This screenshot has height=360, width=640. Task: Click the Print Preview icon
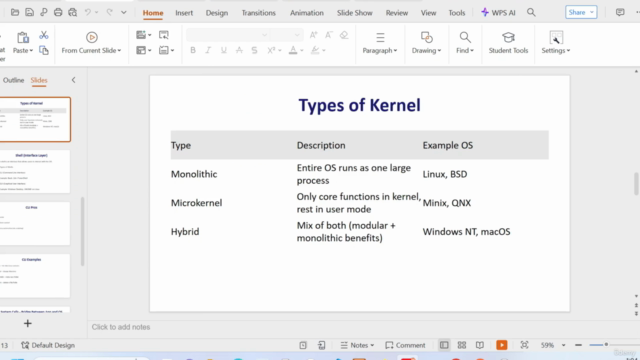pos(73,12)
